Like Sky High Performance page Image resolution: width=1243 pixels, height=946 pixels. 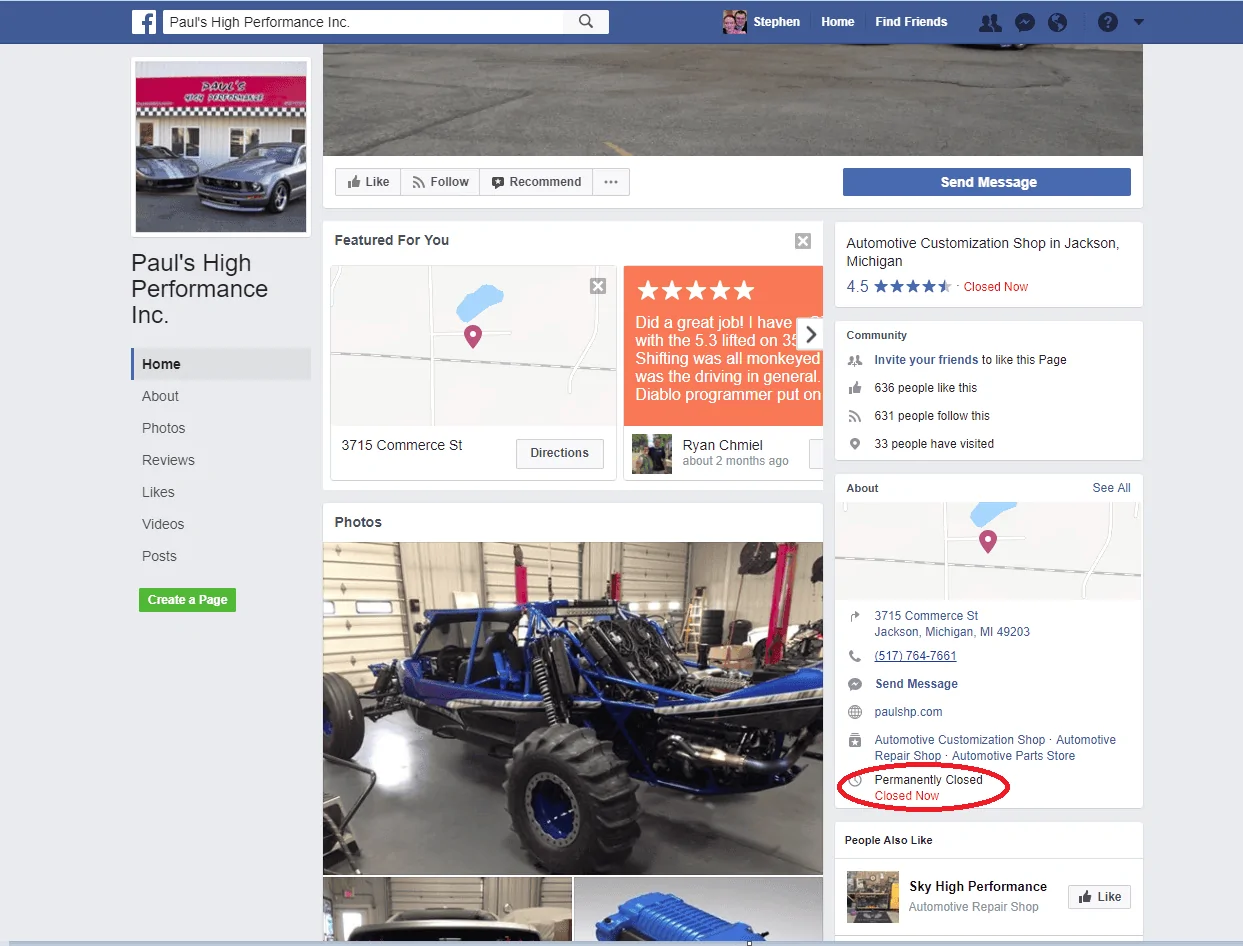click(x=1099, y=897)
